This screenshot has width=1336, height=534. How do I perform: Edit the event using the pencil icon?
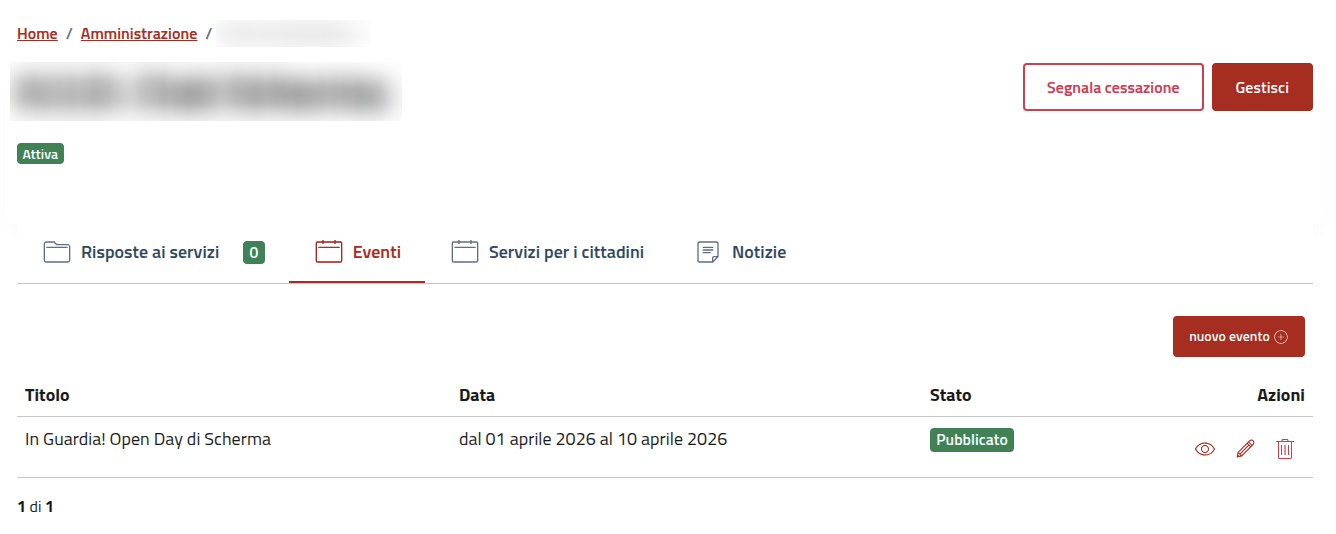(1245, 450)
